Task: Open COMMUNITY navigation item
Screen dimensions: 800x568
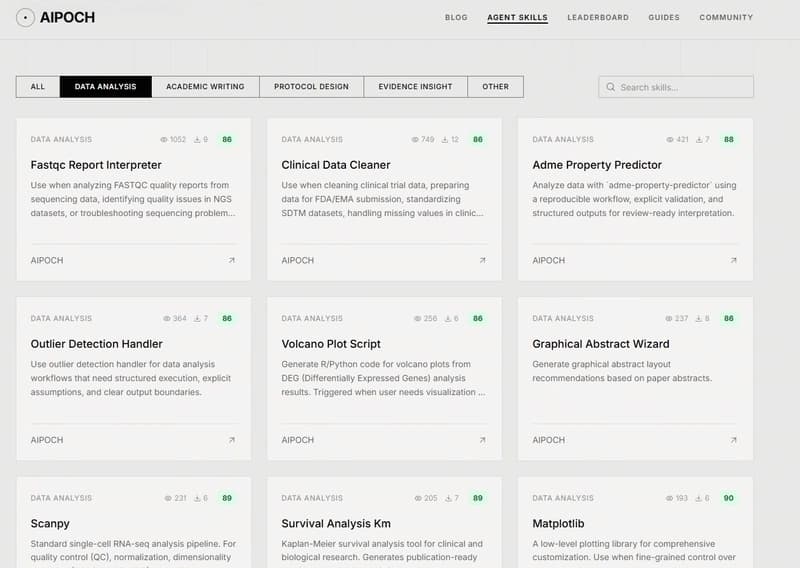Action: (726, 17)
